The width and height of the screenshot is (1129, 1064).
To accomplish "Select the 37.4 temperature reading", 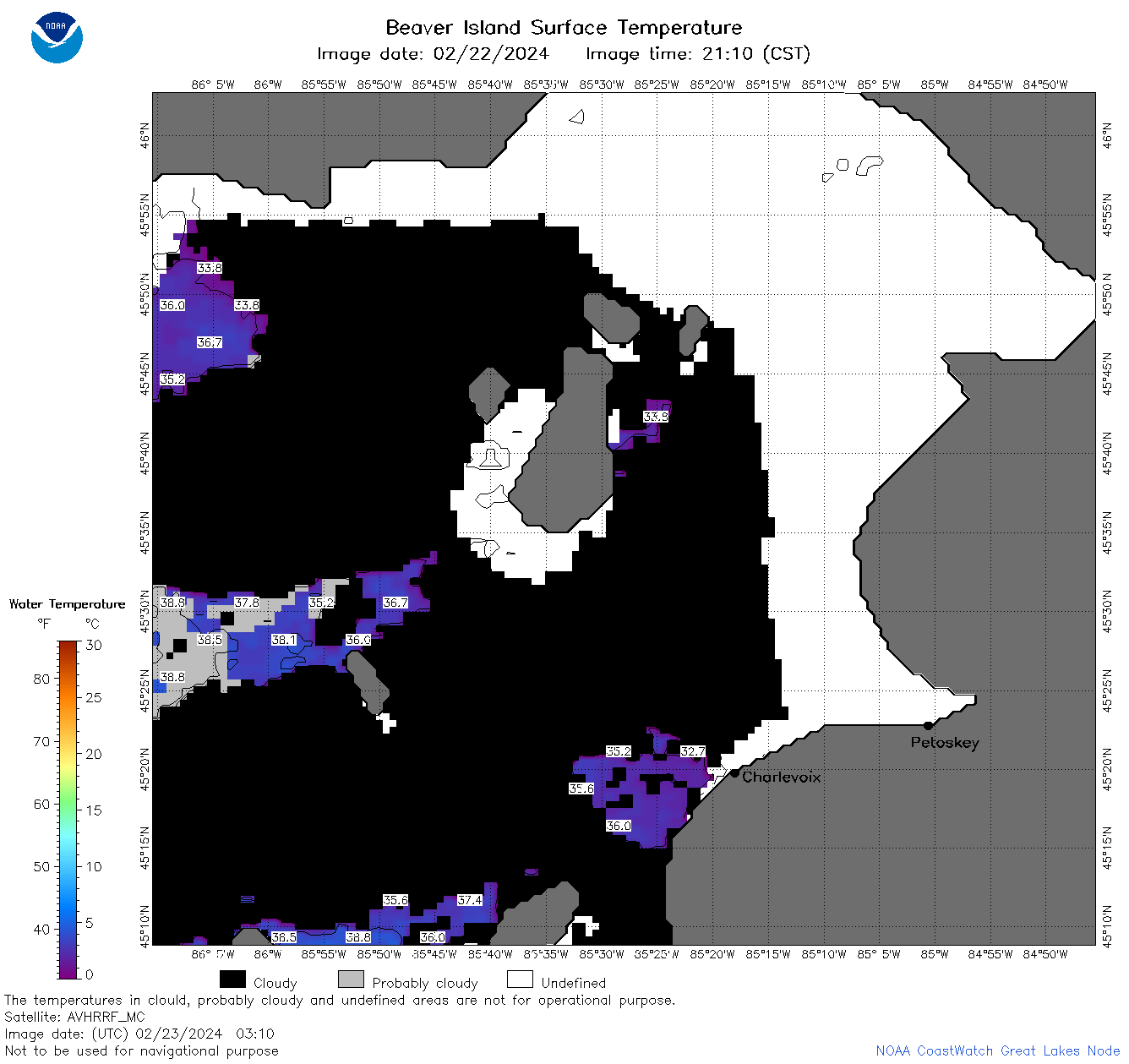I will [x=470, y=900].
